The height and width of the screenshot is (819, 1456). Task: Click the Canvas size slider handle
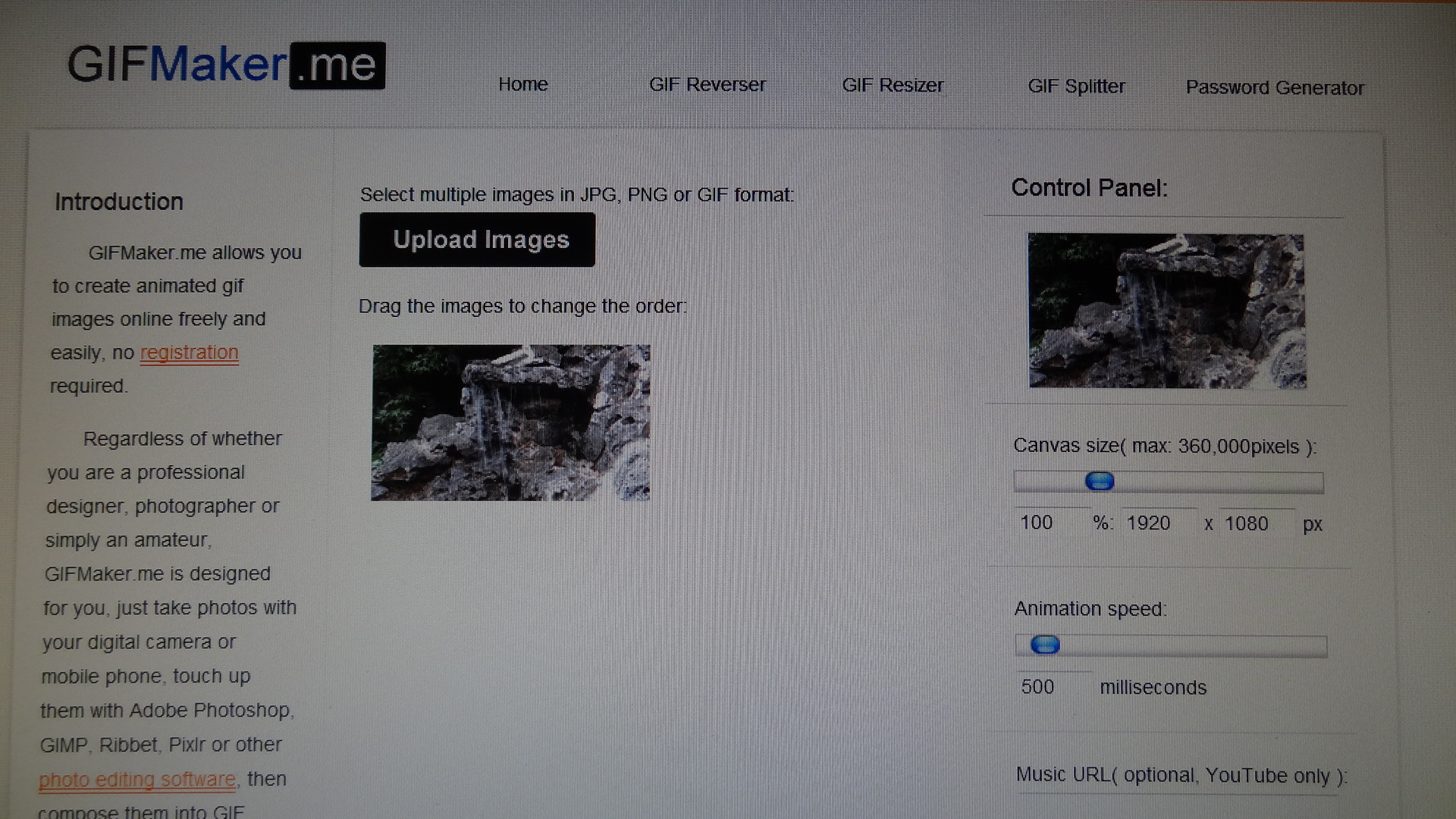pyautogui.click(x=1100, y=481)
